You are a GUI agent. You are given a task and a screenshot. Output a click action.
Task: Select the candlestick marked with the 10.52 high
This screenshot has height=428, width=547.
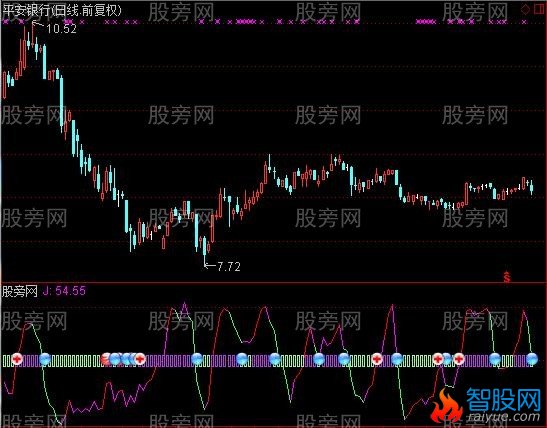[32, 35]
